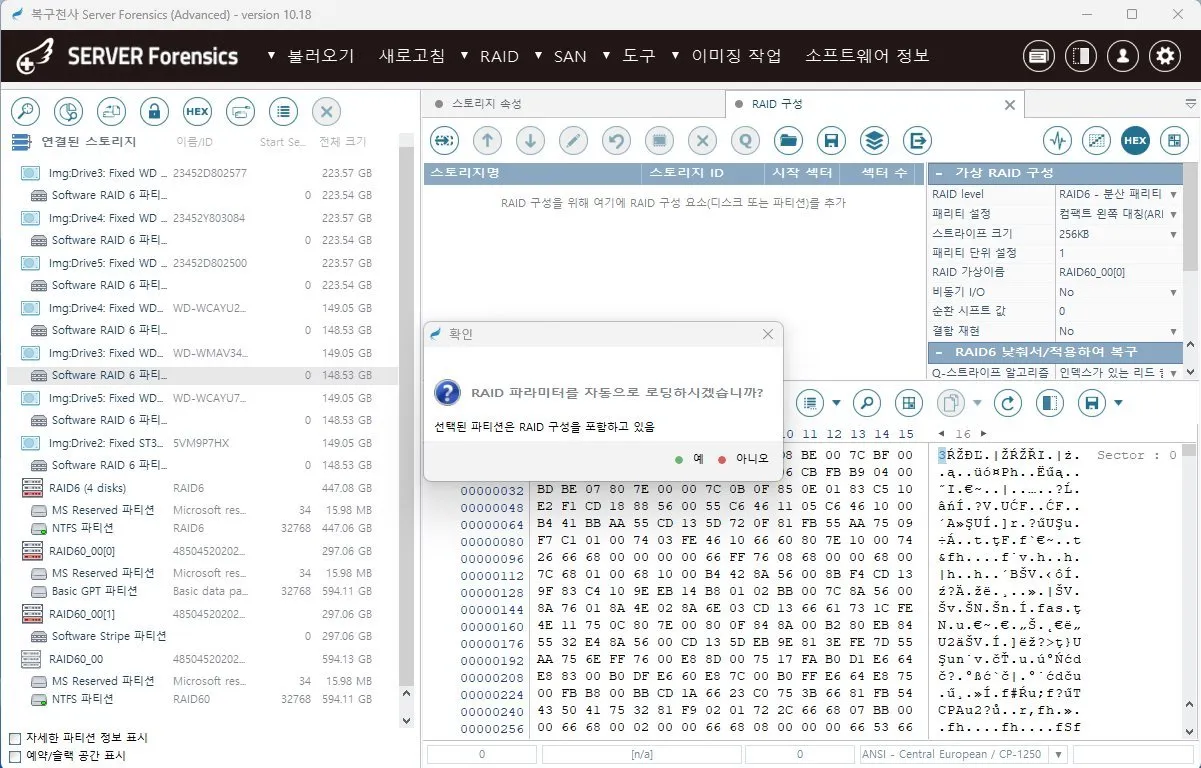Switch to the 스토리지 속성 tab
This screenshot has width=1201, height=768.
tap(487, 104)
